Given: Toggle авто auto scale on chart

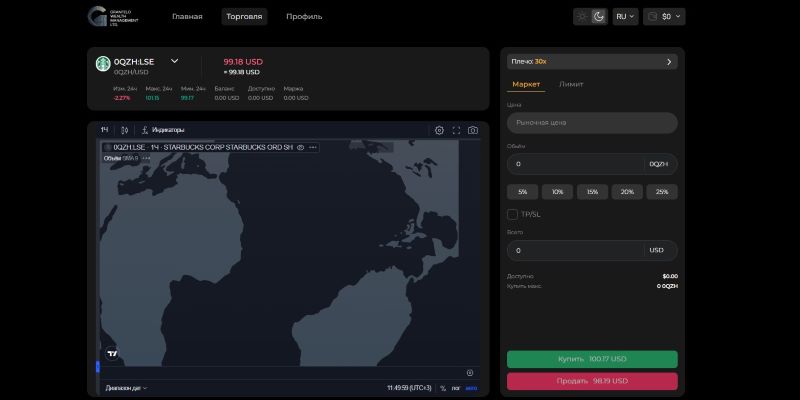Looking at the screenshot, I should coord(471,388).
